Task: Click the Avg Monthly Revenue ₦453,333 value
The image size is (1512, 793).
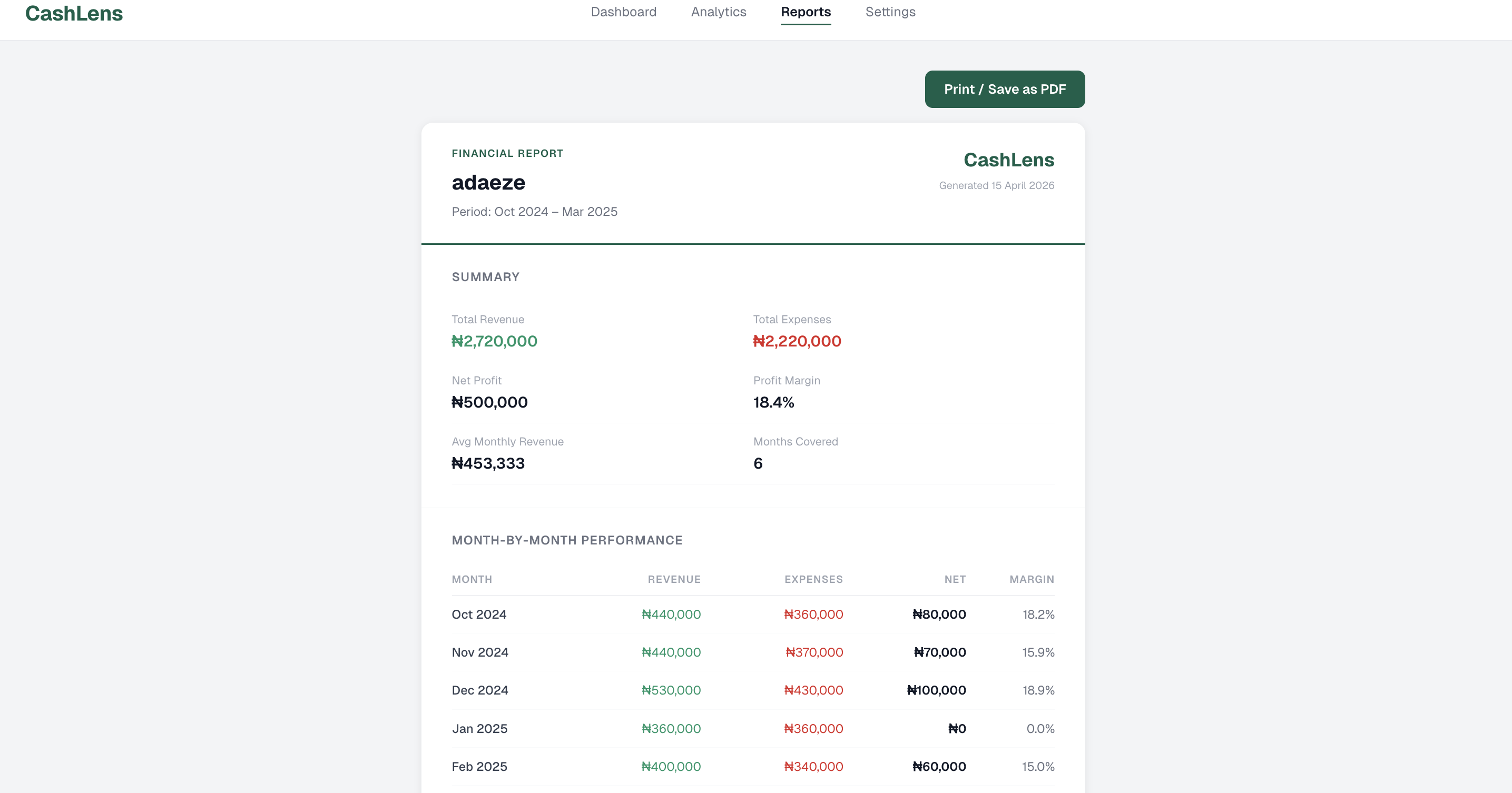Action: tap(488, 463)
